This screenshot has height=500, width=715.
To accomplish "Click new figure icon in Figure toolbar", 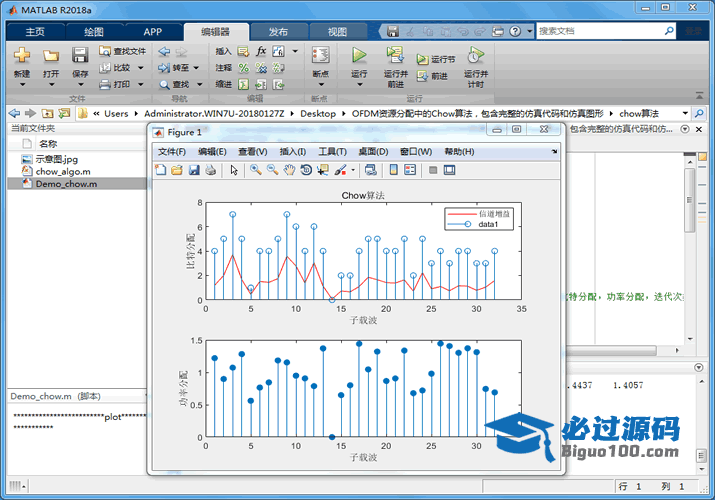I will [161, 170].
